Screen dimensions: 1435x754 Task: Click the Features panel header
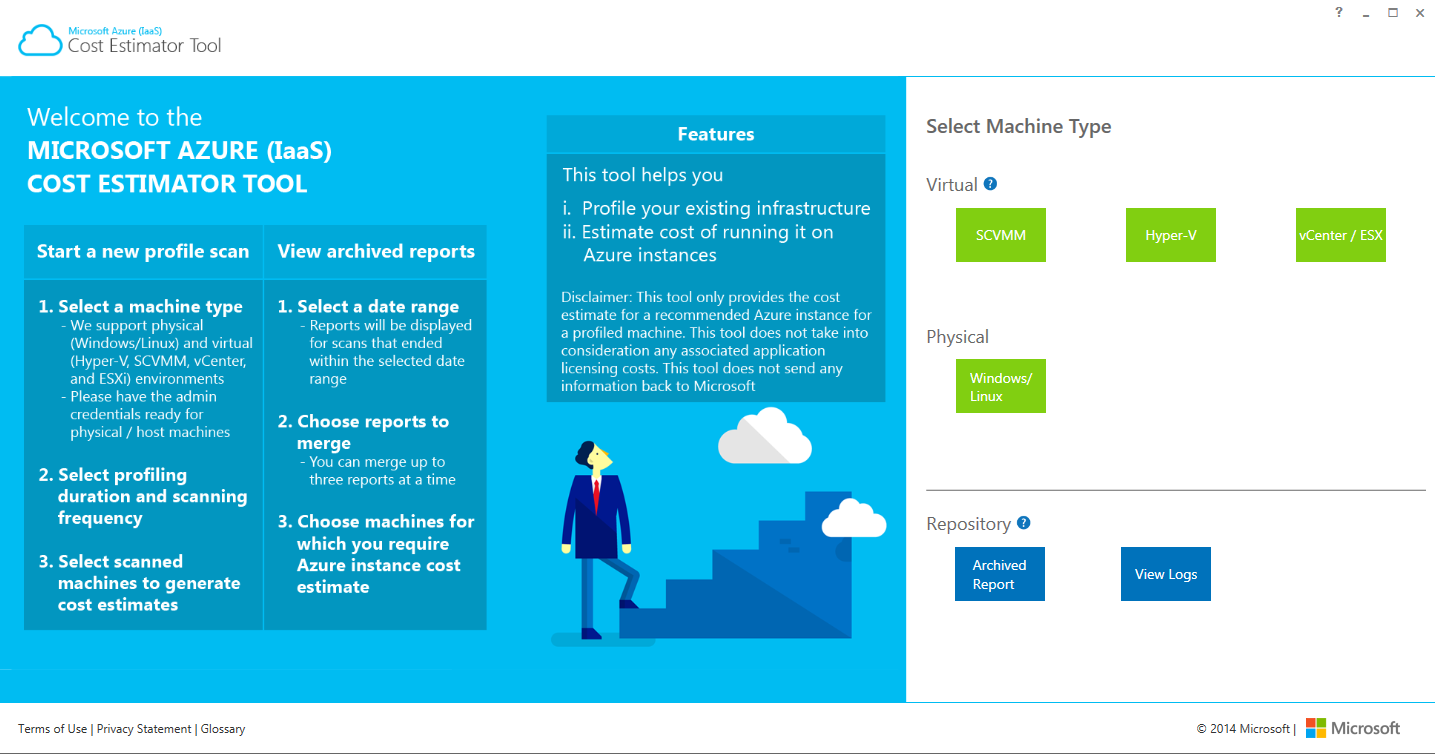(716, 134)
